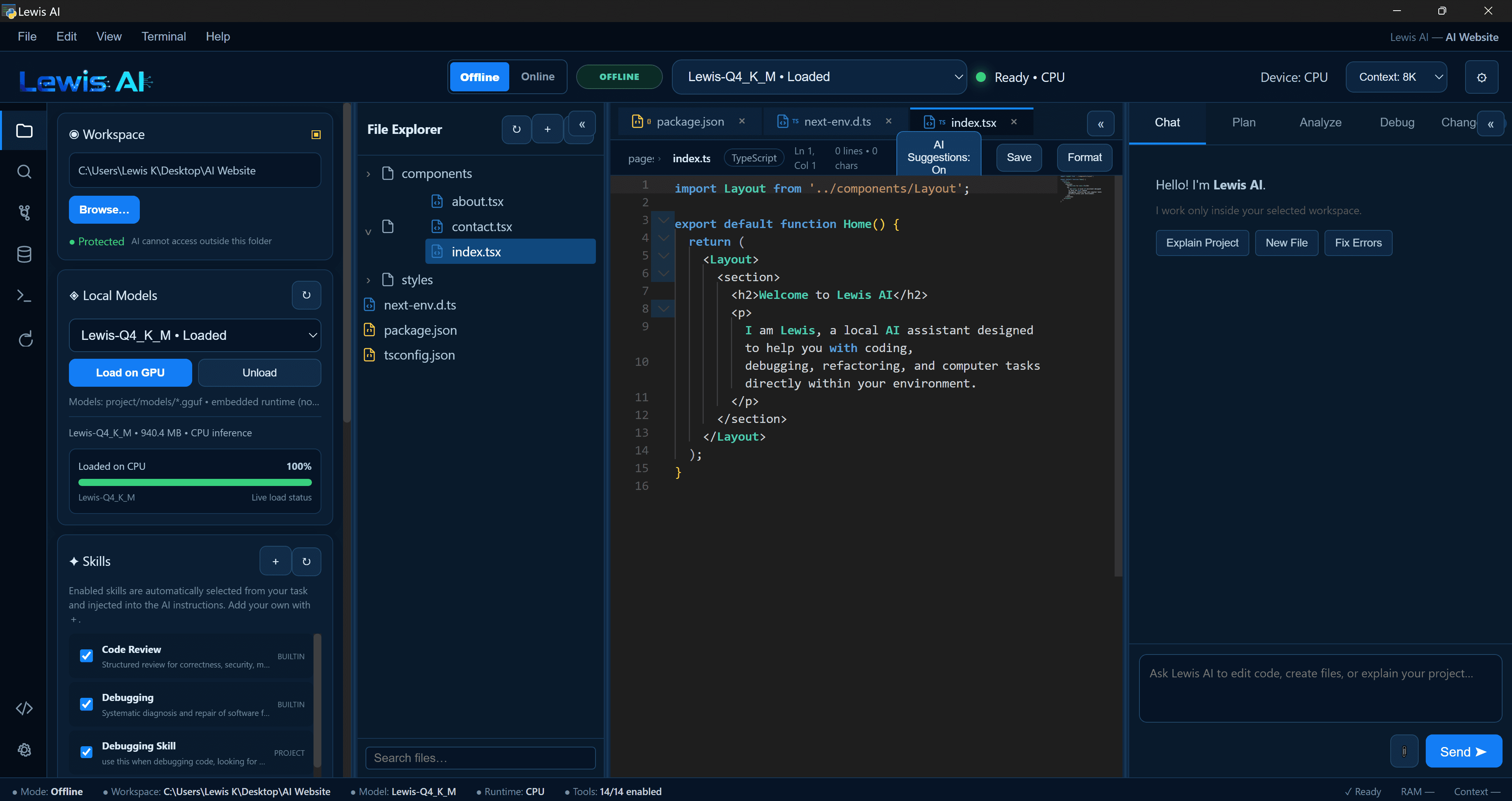The width and height of the screenshot is (1512, 801).
Task: Click the refresh arrow sidebar icon
Action: coord(25,339)
